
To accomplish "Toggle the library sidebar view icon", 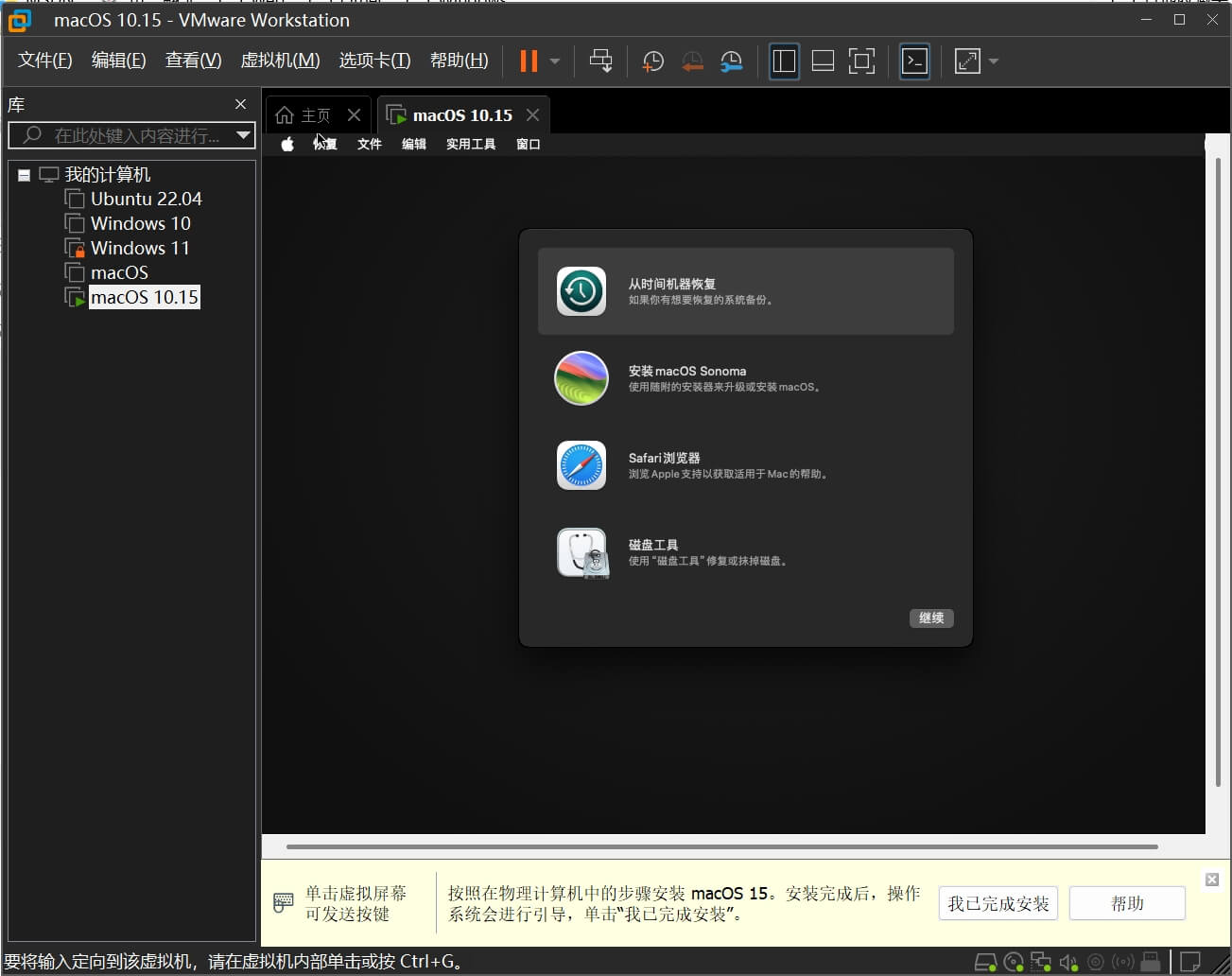I will pyautogui.click(x=784, y=61).
